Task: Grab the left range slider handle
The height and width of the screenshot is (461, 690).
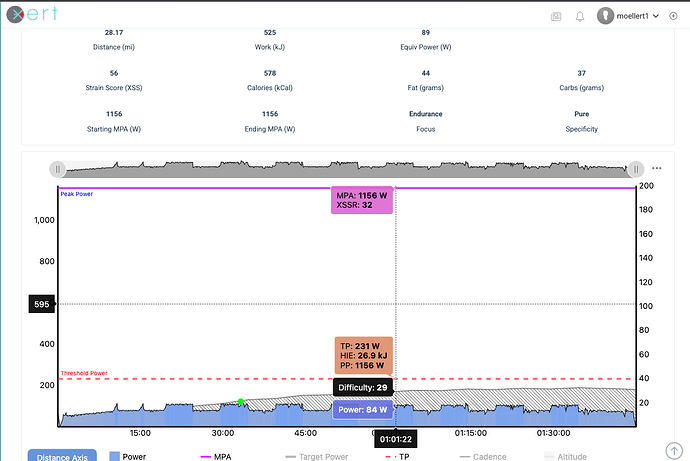Action: [x=58, y=169]
